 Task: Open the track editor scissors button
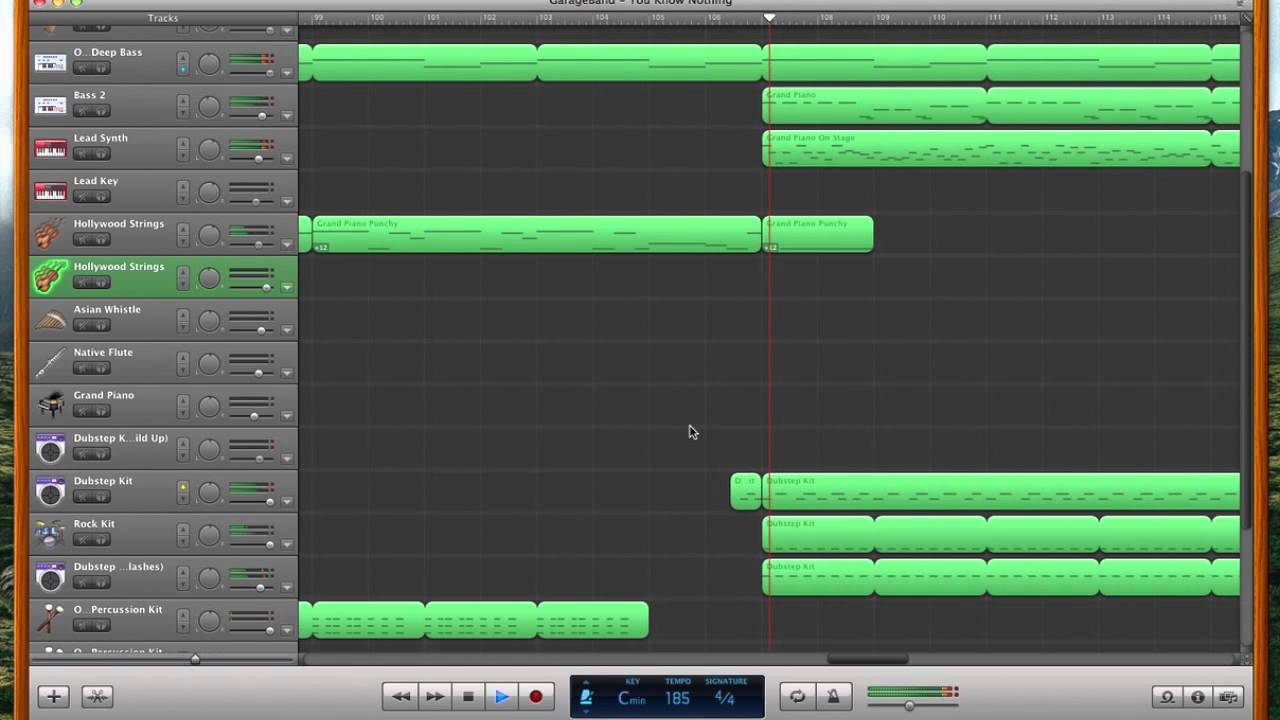click(98, 697)
